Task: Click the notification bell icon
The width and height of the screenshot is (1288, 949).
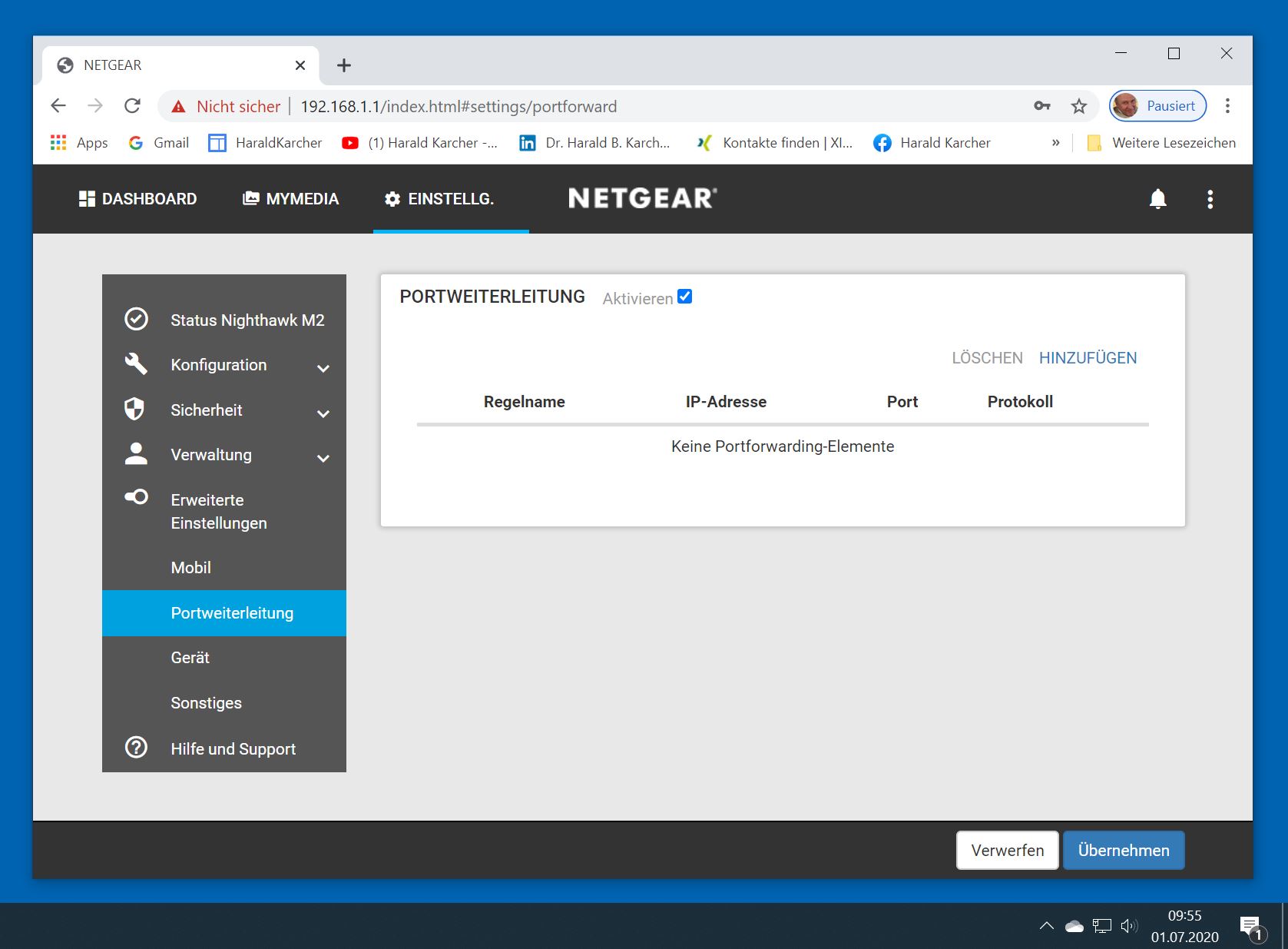Action: tap(1157, 199)
